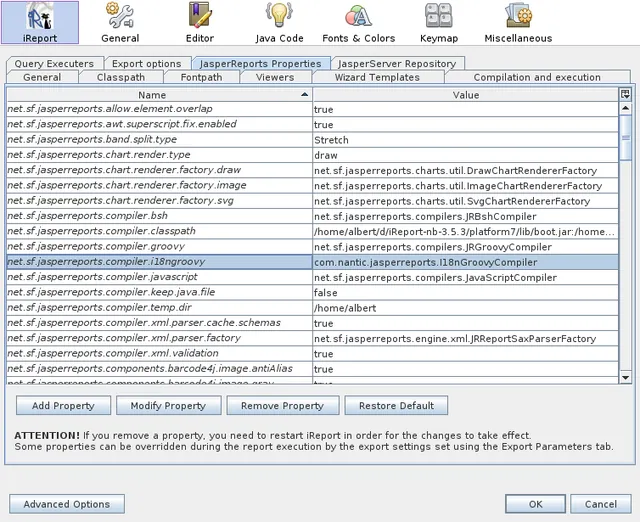Confirm with the OK button
This screenshot has height=522, width=640.
tap(536, 504)
